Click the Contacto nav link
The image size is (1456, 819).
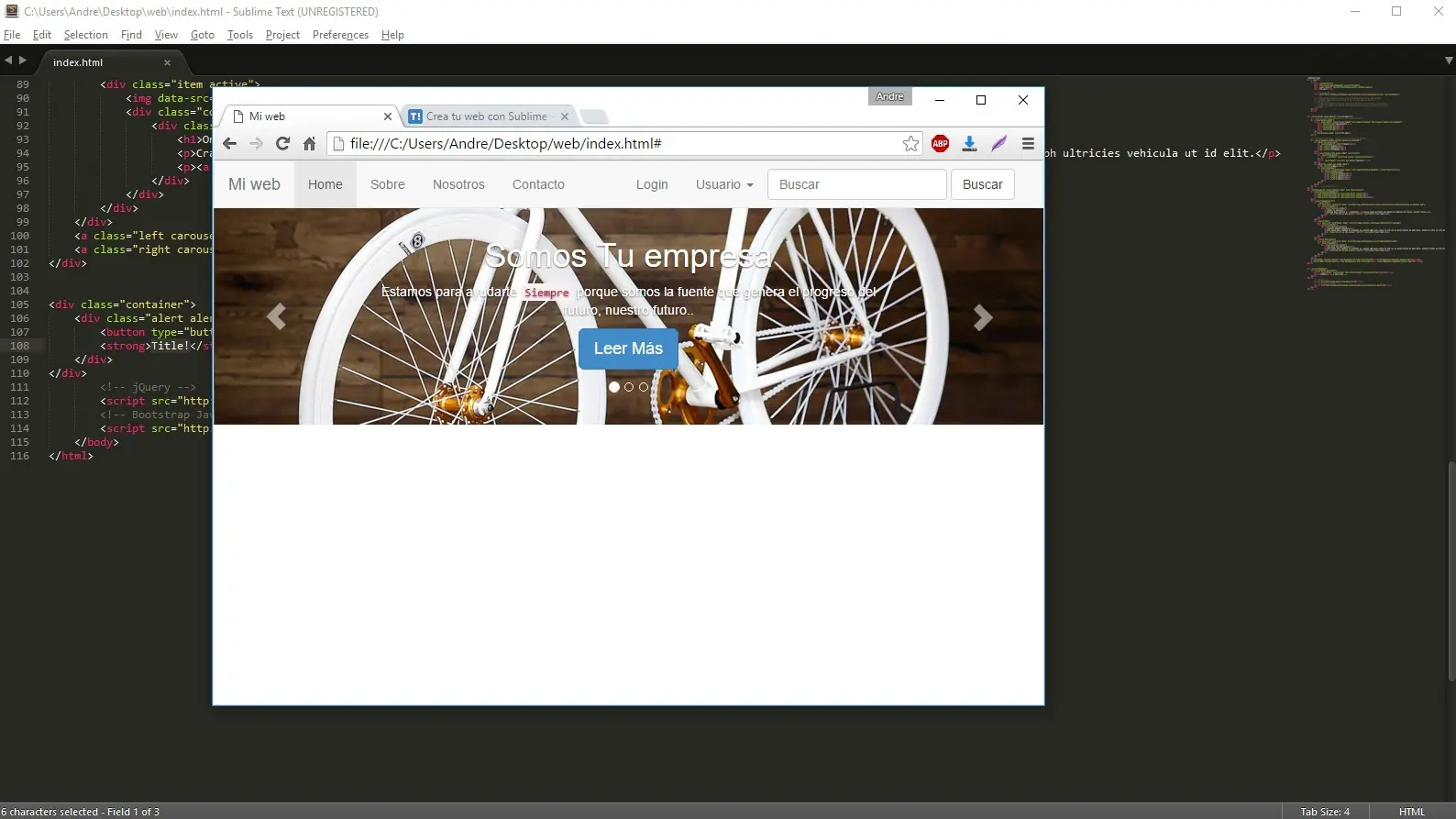(x=538, y=184)
